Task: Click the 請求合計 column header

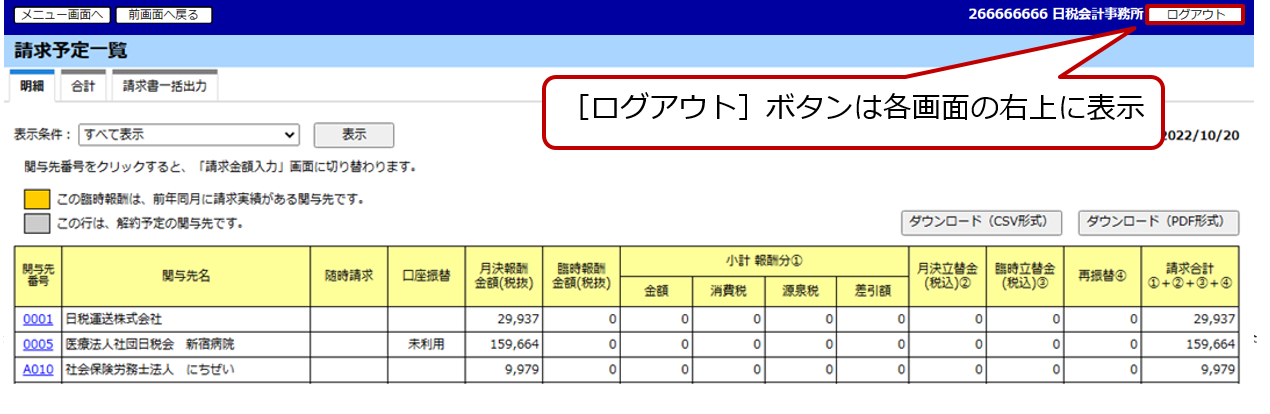Action: tap(1189, 275)
